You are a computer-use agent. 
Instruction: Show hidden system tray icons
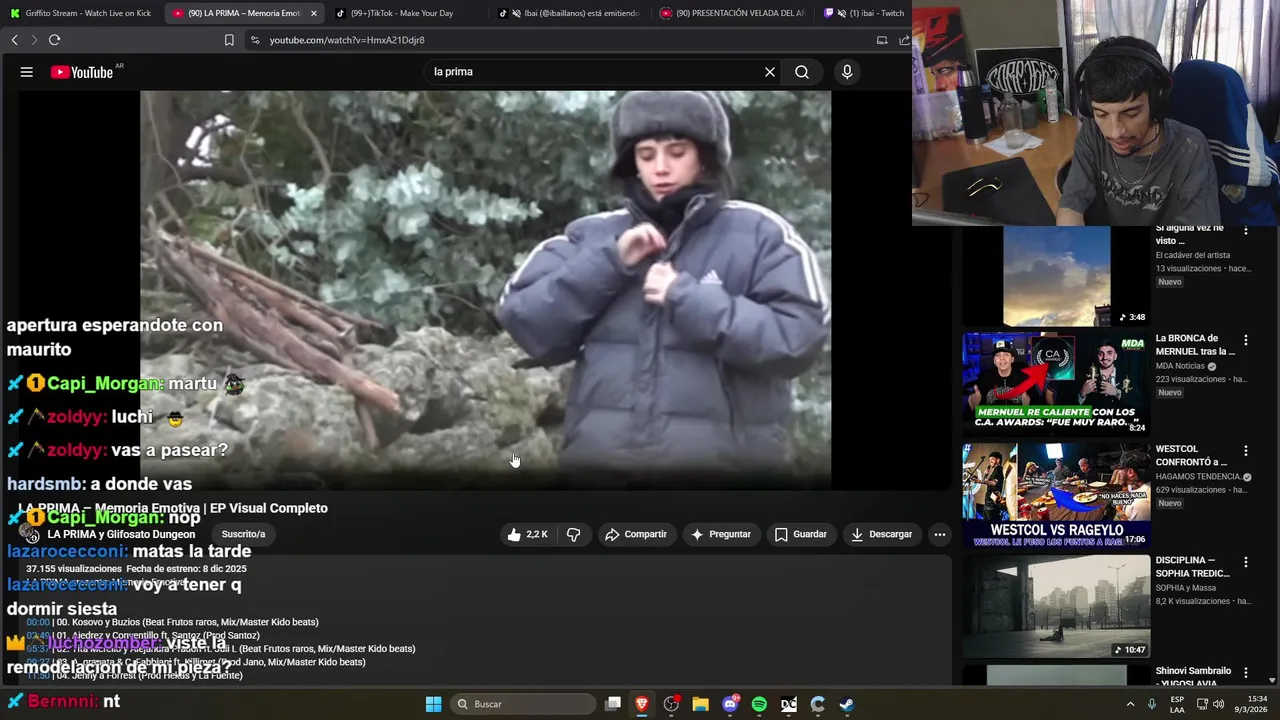pos(1131,704)
